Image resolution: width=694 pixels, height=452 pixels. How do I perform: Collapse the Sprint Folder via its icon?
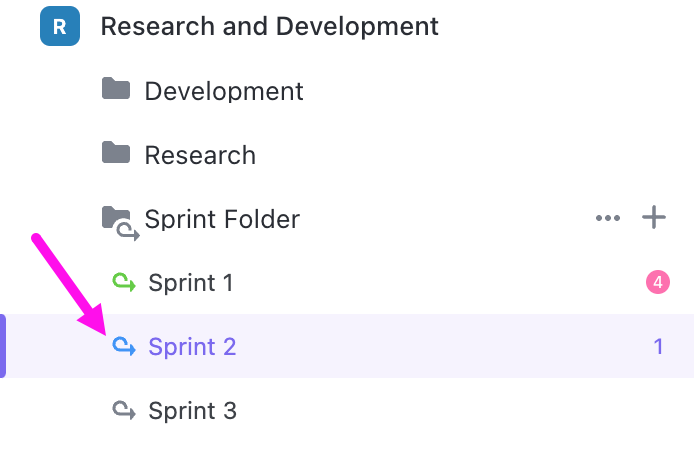pyautogui.click(x=119, y=220)
